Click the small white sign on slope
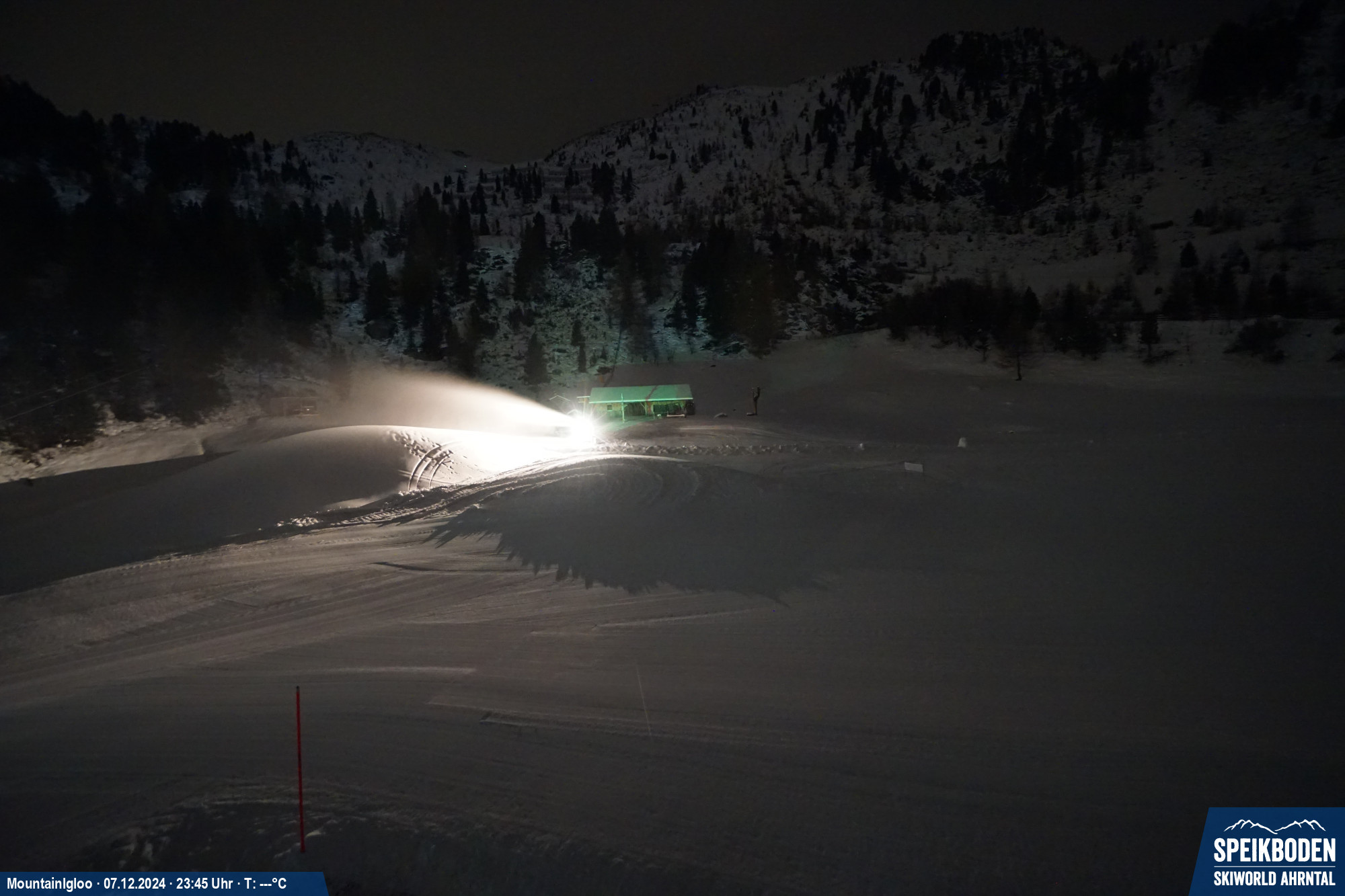 (x=913, y=466)
